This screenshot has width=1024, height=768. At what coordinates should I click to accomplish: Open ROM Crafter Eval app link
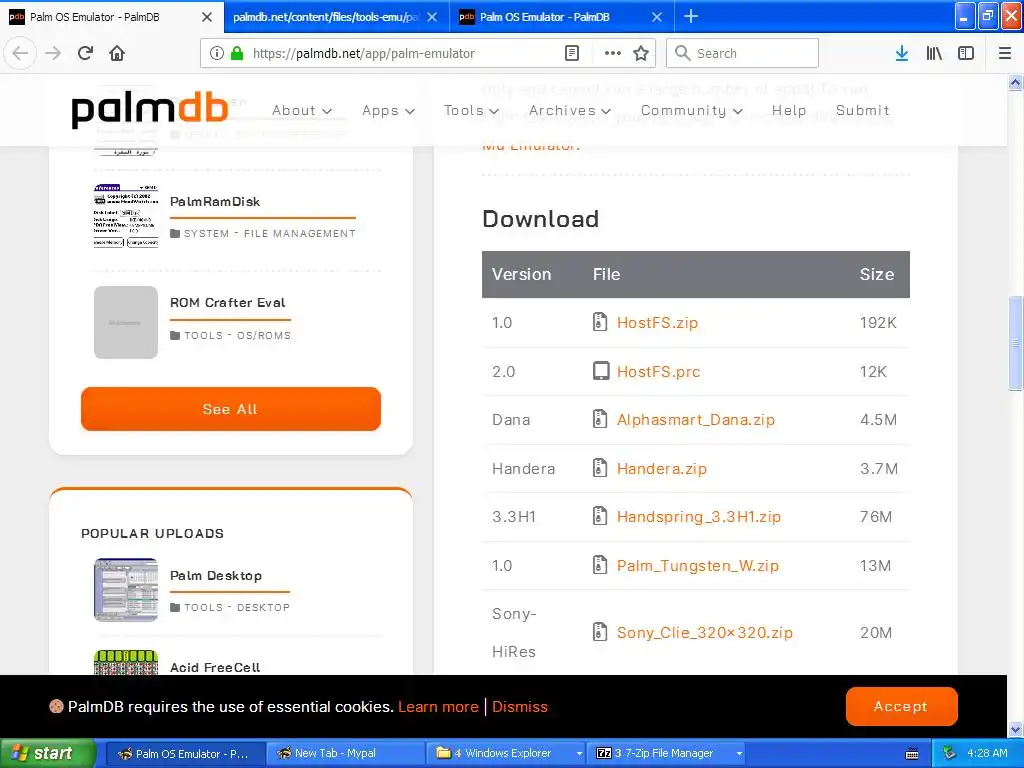227,302
